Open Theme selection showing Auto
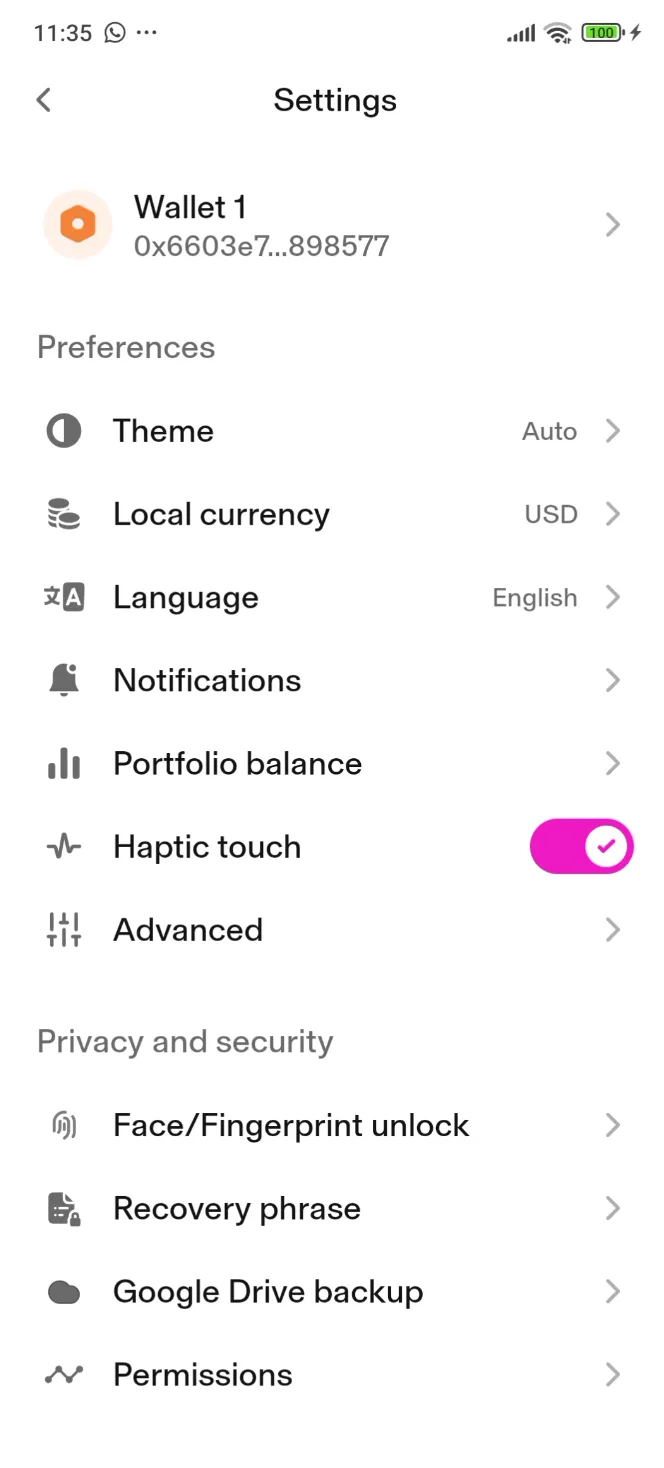The image size is (664, 1468). click(x=550, y=431)
